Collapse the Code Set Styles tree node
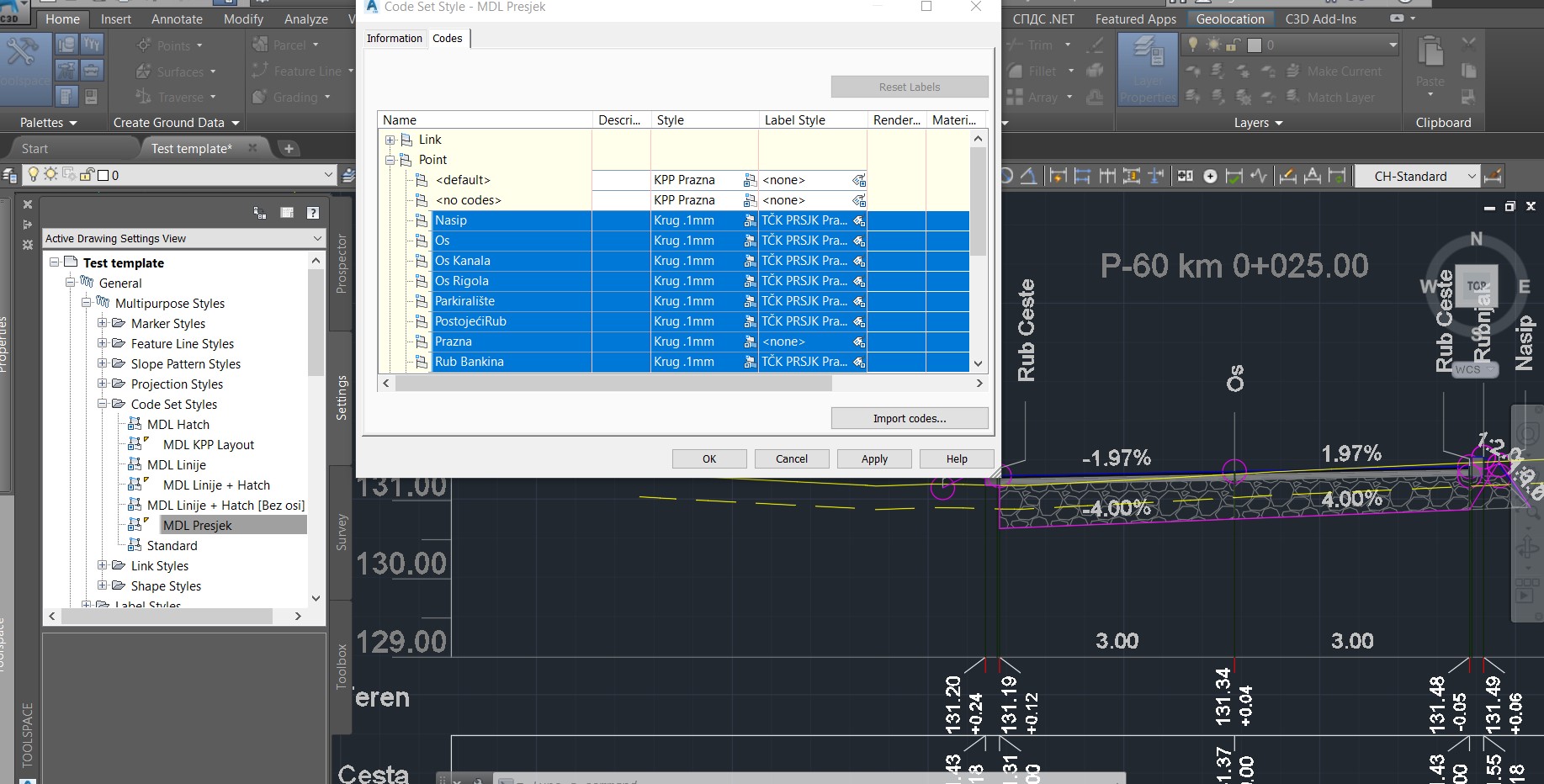The height and width of the screenshot is (784, 1544). coord(103,404)
